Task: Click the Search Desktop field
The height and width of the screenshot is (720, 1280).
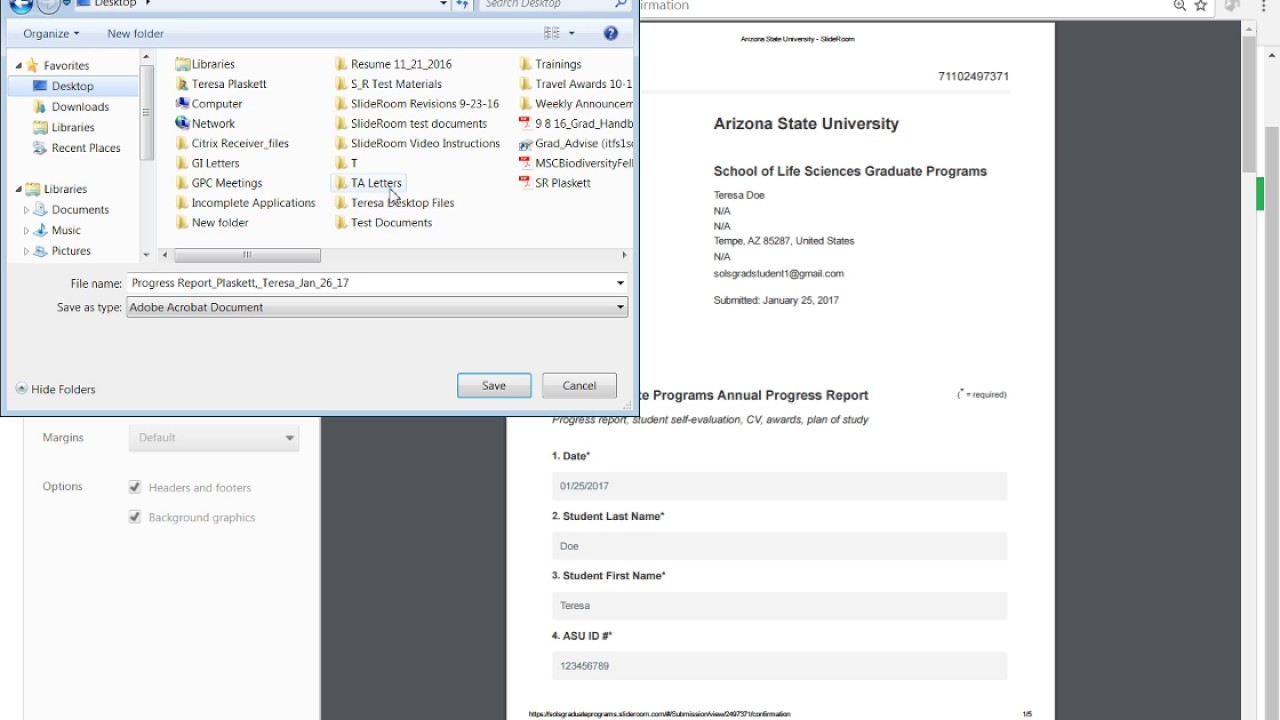Action: click(x=545, y=4)
